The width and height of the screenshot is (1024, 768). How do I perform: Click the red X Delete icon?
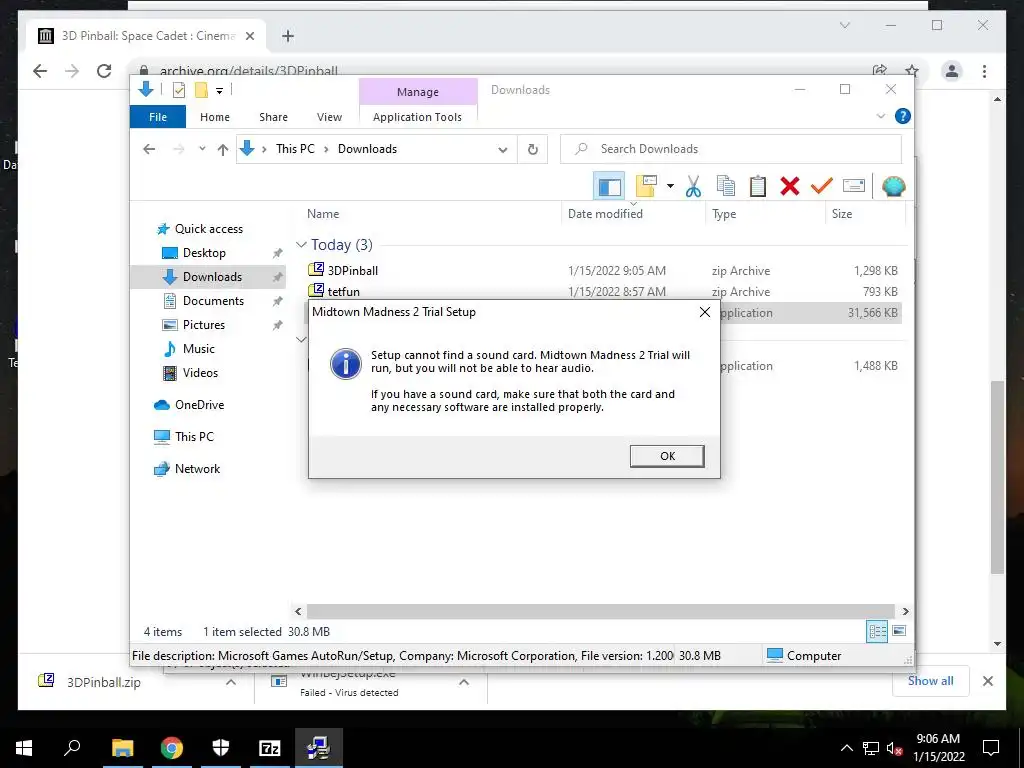point(790,187)
